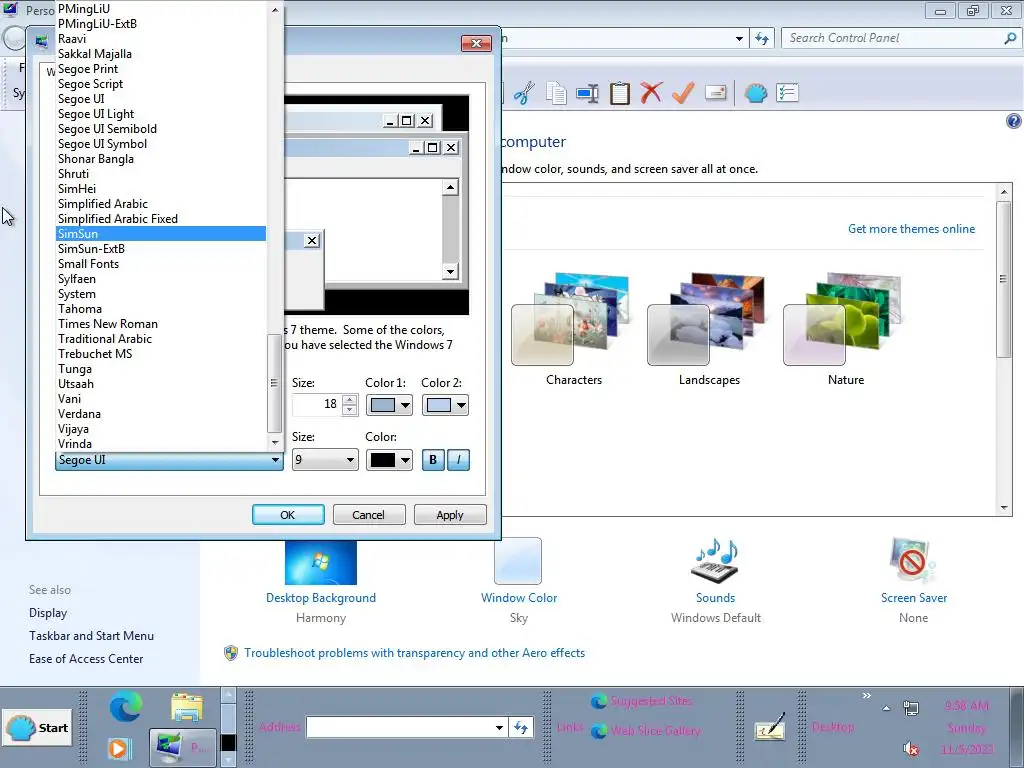Image resolution: width=1024 pixels, height=768 pixels.
Task: Toggle the Bold B font button
Action: (433, 460)
